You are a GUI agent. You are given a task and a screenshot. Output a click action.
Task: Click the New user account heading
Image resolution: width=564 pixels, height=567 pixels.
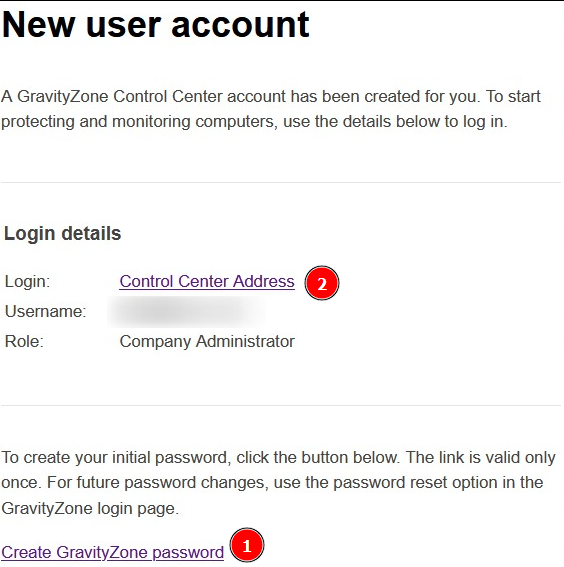pyautogui.click(x=155, y=25)
